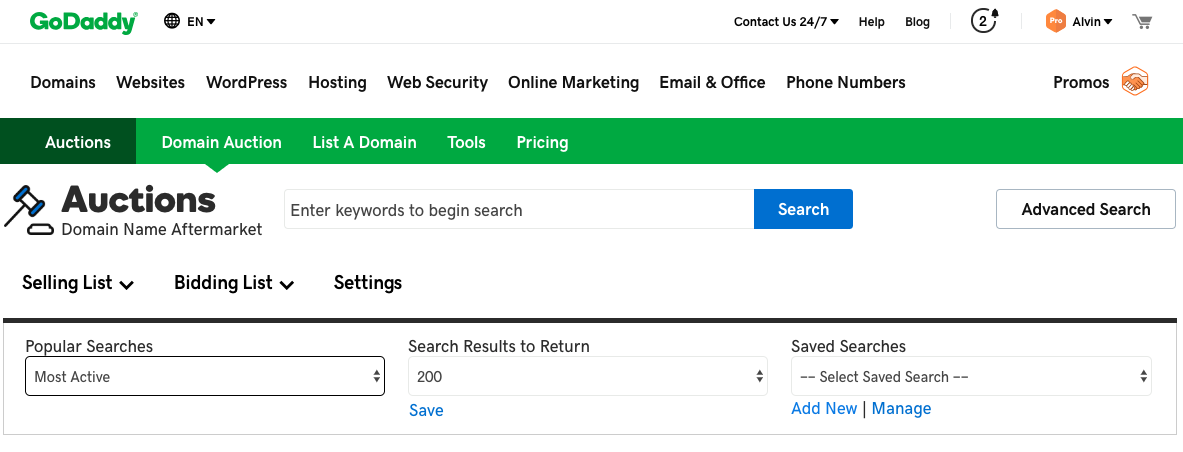Open the notifications bell icon
1183x452 pixels.
point(986,21)
